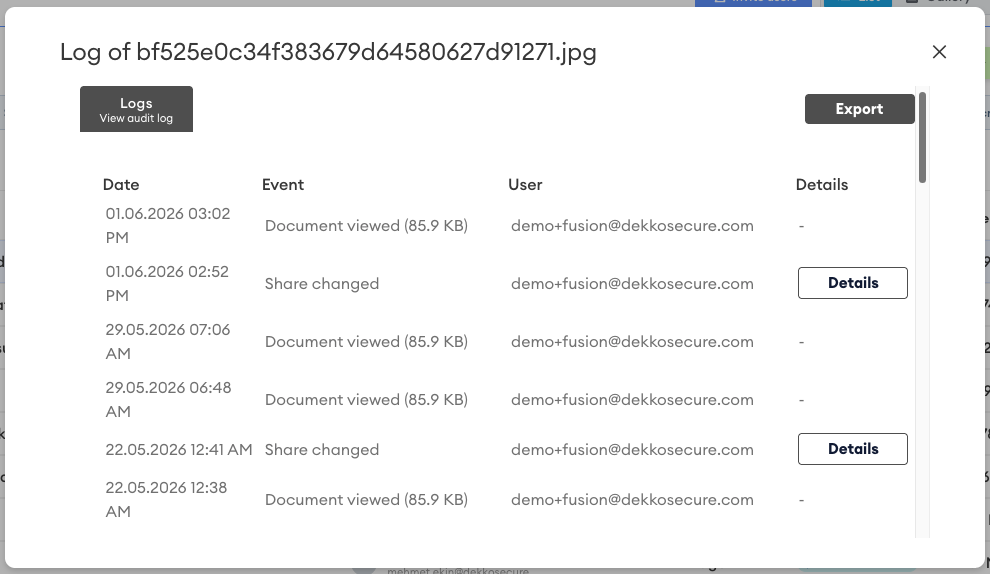Click date 29.05.2026 06:48 AM
990x574 pixels.
169,400
